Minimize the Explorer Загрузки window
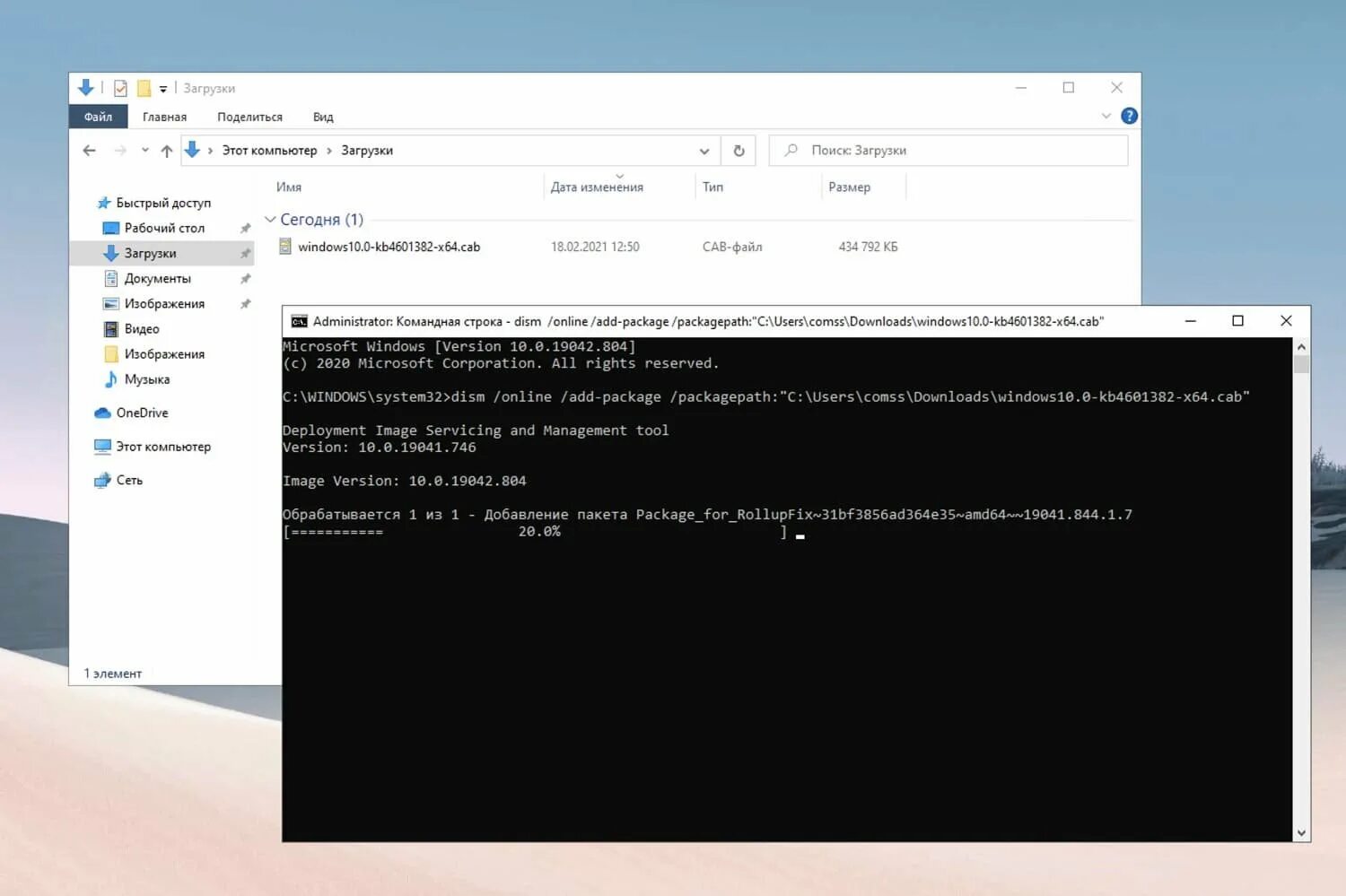The width and height of the screenshot is (1346, 896). (1020, 87)
